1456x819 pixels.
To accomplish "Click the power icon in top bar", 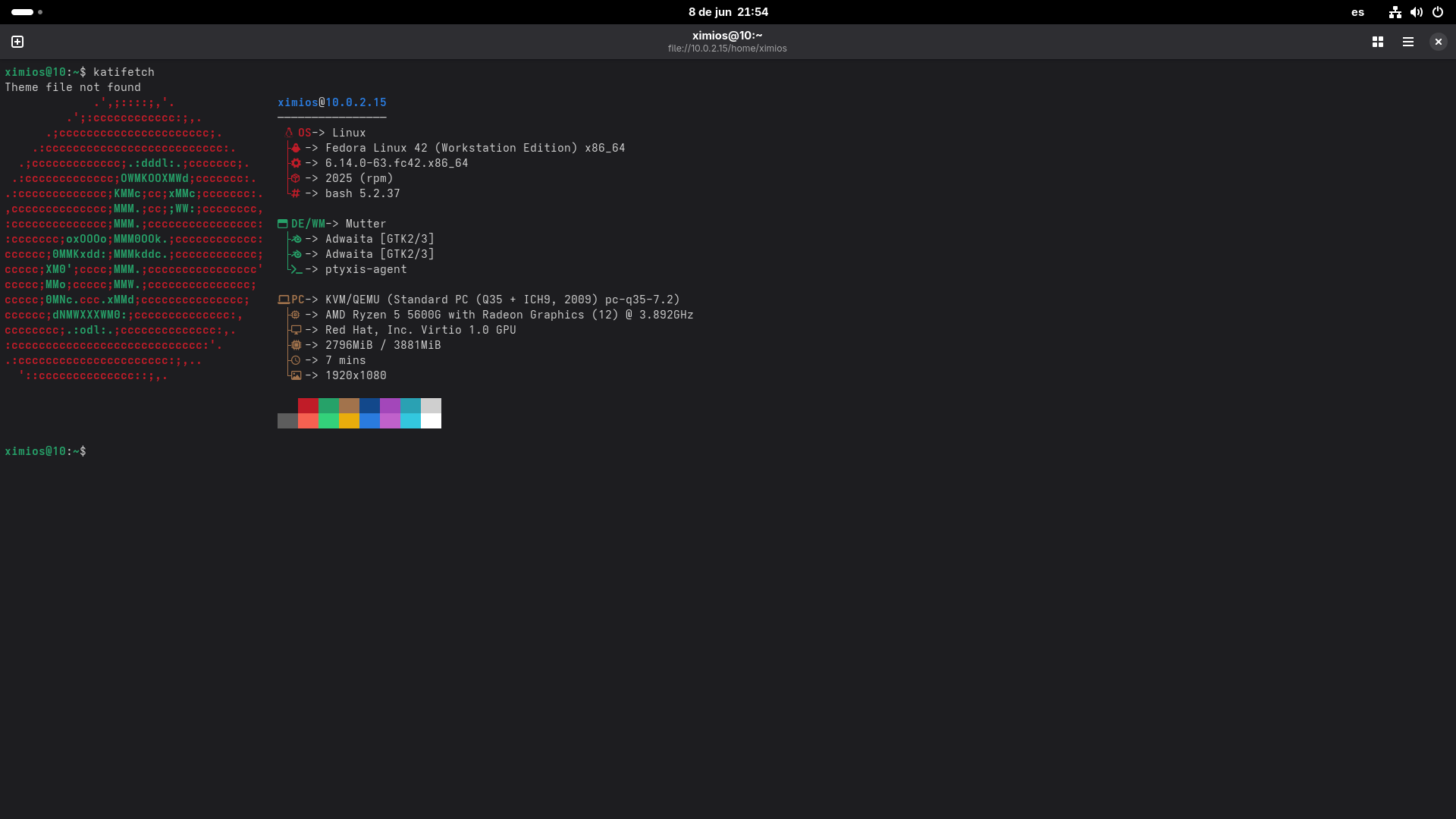I will tap(1437, 12).
